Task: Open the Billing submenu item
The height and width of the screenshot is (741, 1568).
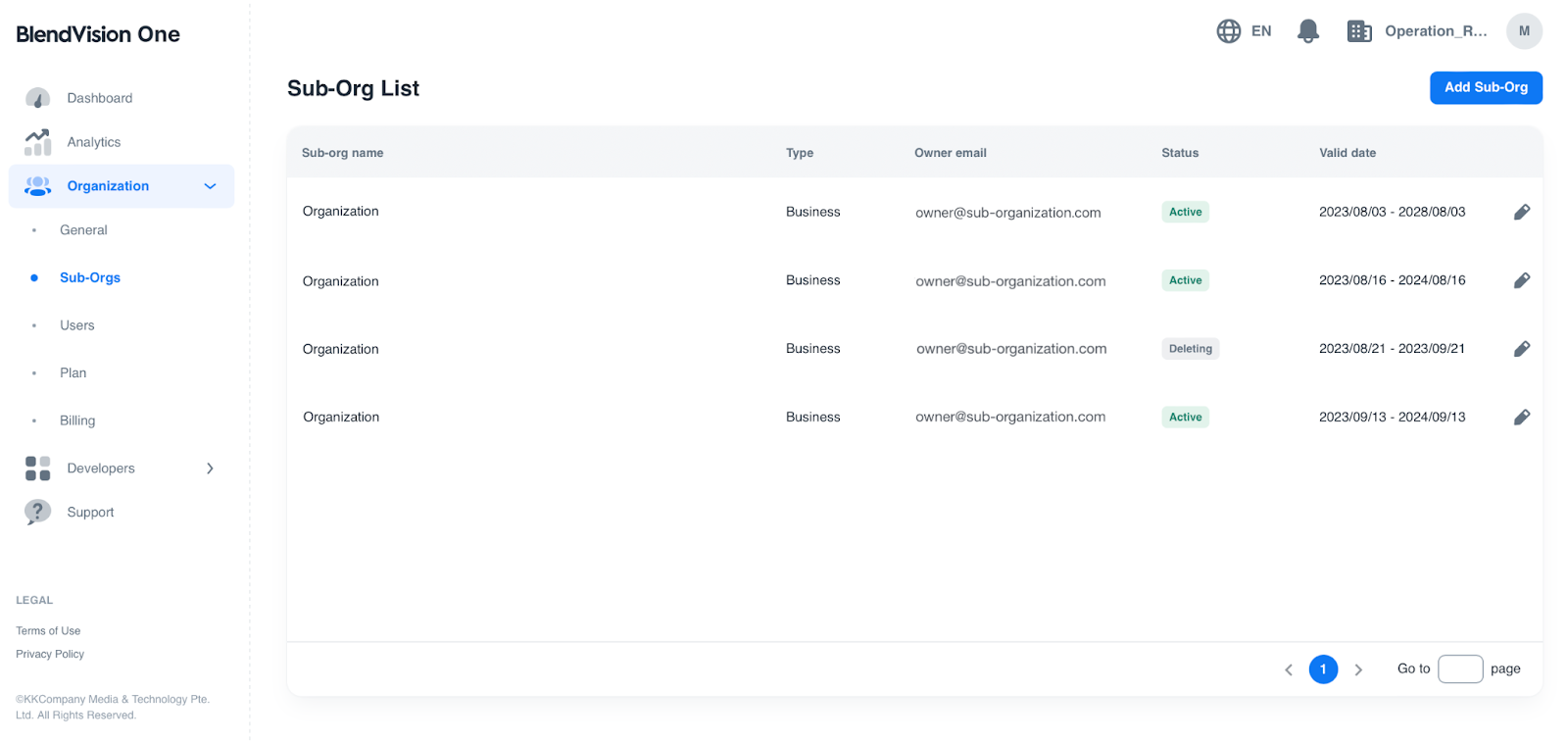Action: pos(77,420)
